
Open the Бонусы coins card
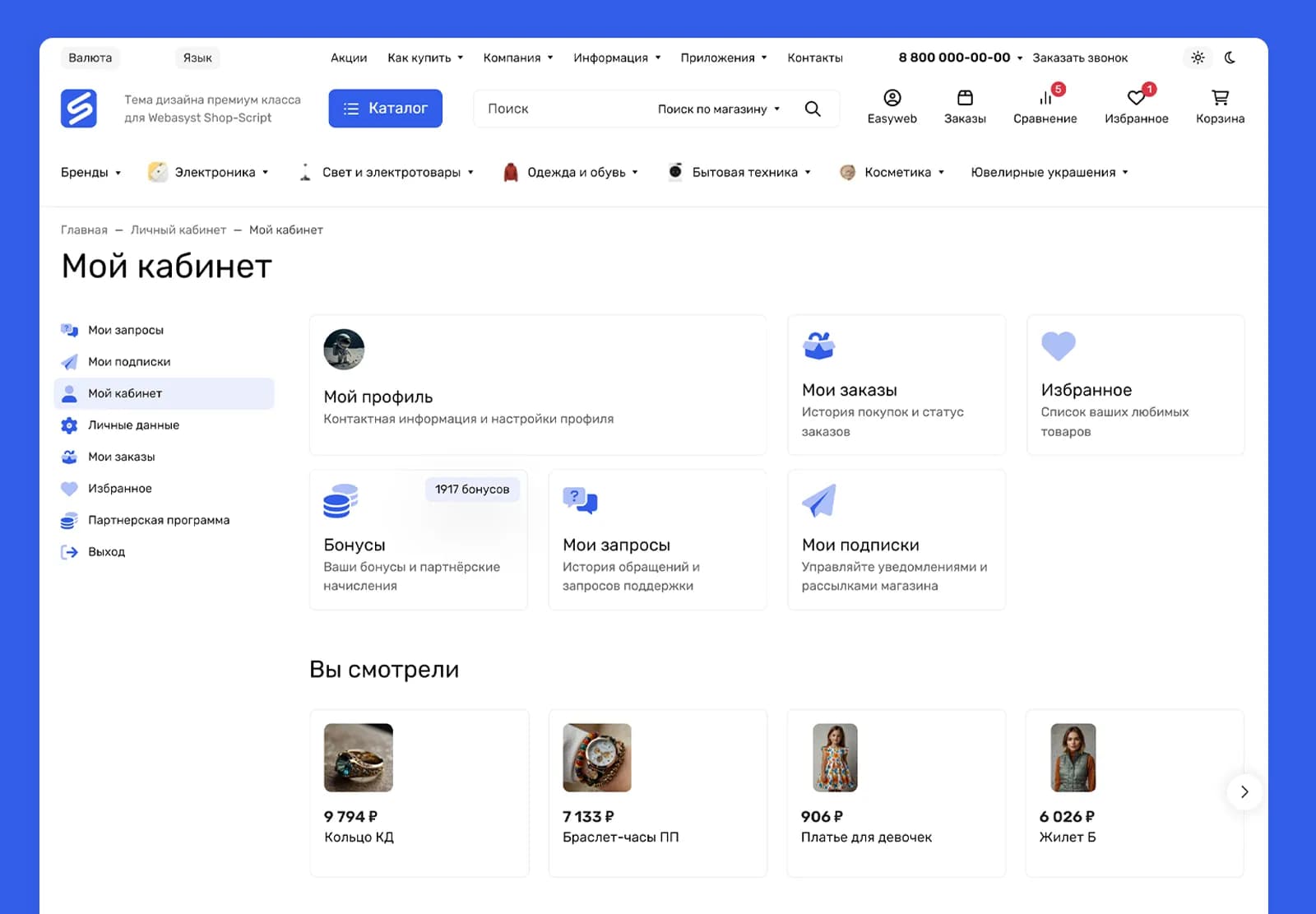click(419, 540)
